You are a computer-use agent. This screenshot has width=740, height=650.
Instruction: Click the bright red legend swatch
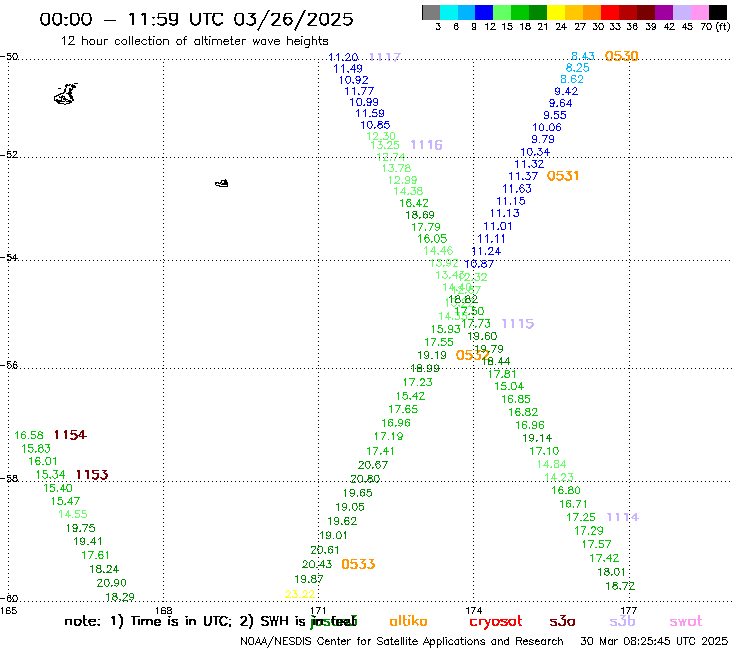pyautogui.click(x=609, y=12)
